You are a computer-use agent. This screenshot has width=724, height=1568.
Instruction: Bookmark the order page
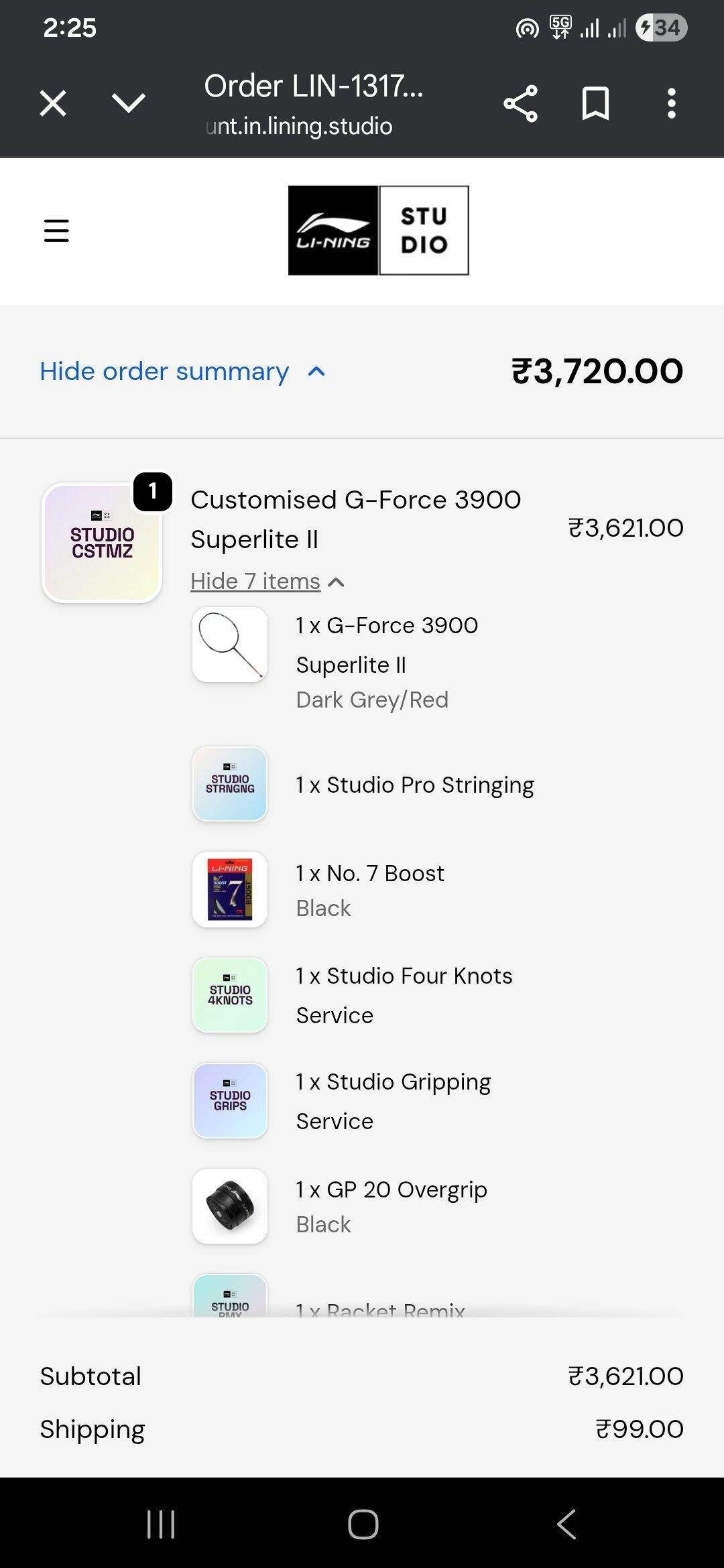click(x=595, y=103)
